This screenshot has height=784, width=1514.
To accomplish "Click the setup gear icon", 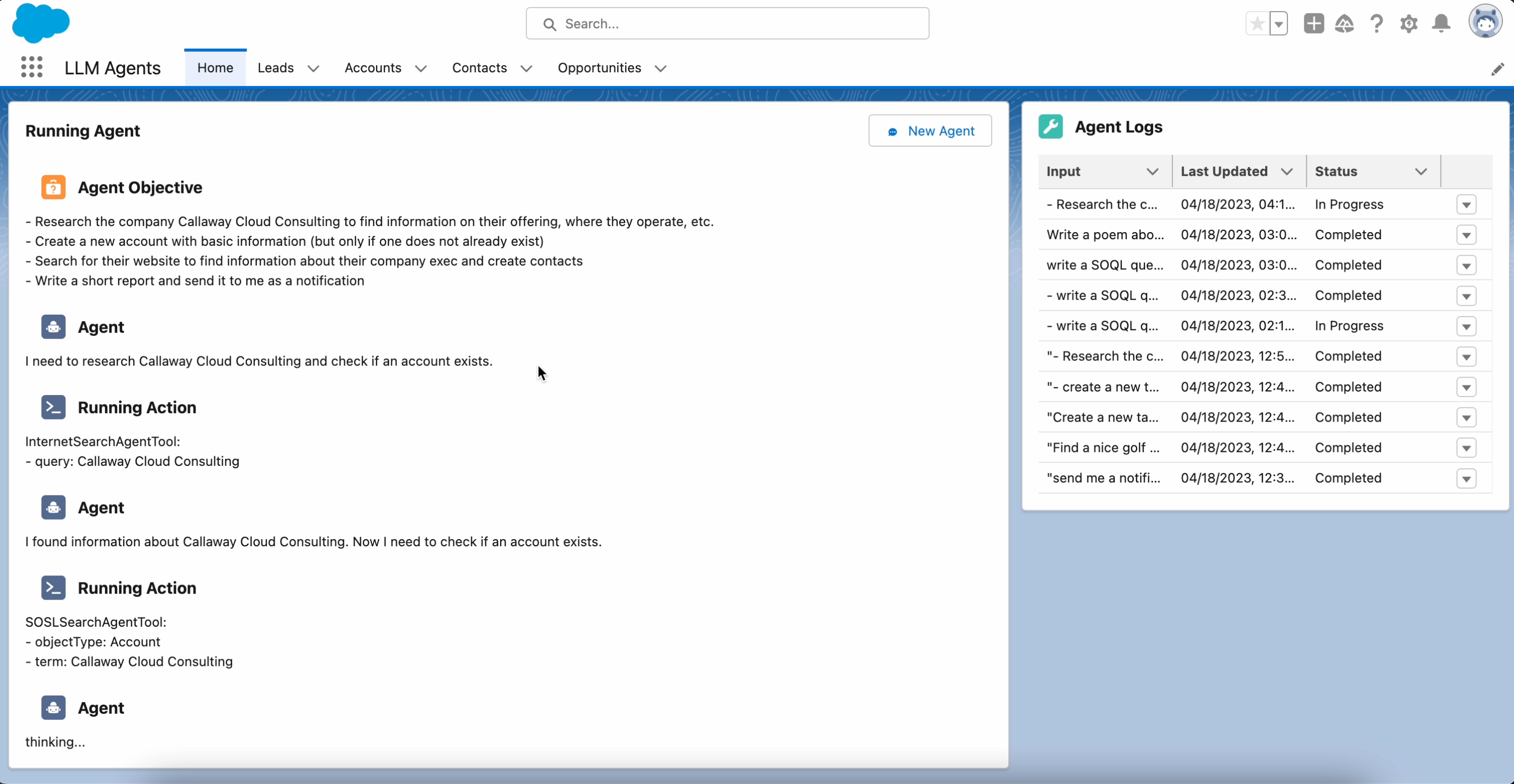I will click(x=1409, y=22).
